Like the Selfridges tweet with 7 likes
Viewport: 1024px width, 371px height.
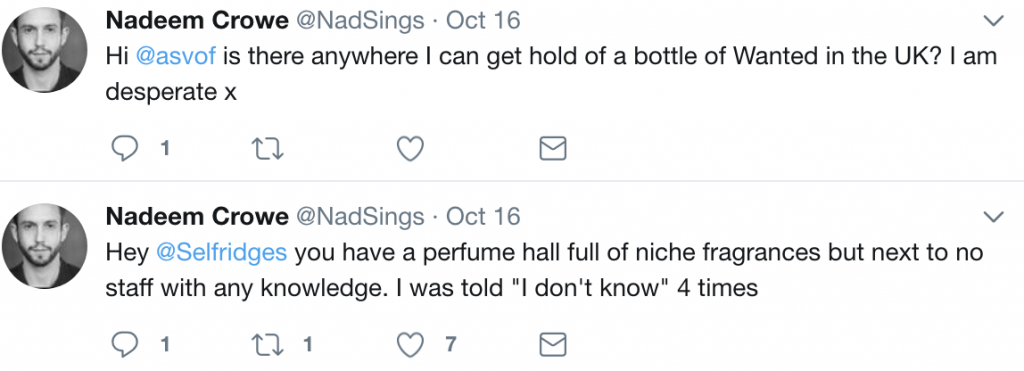pyautogui.click(x=411, y=344)
